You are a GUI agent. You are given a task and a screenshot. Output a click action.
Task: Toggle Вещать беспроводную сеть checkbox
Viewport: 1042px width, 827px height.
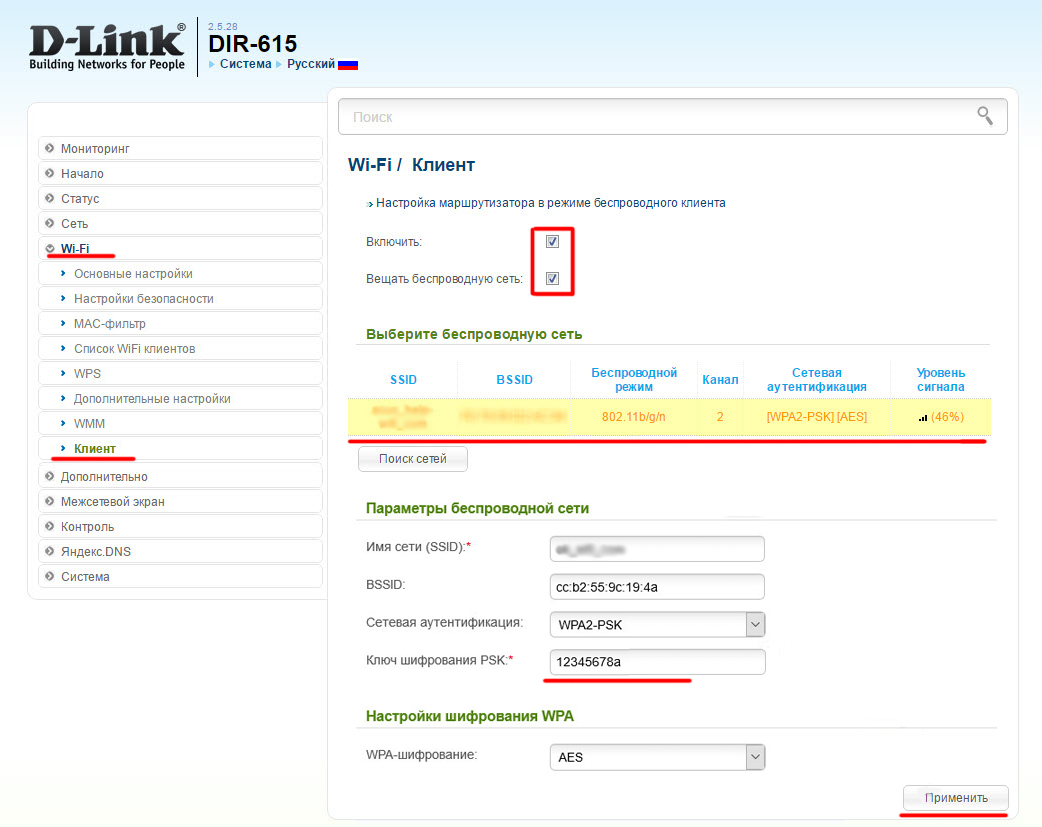pos(552,279)
